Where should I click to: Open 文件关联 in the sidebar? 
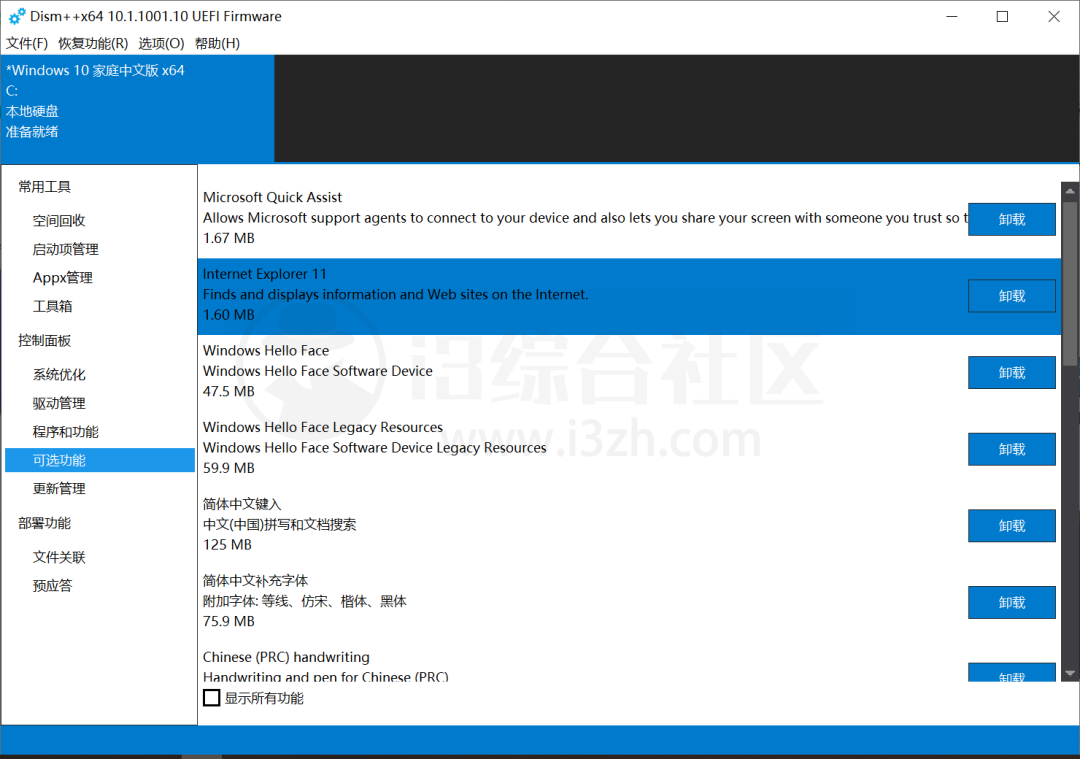(59, 557)
